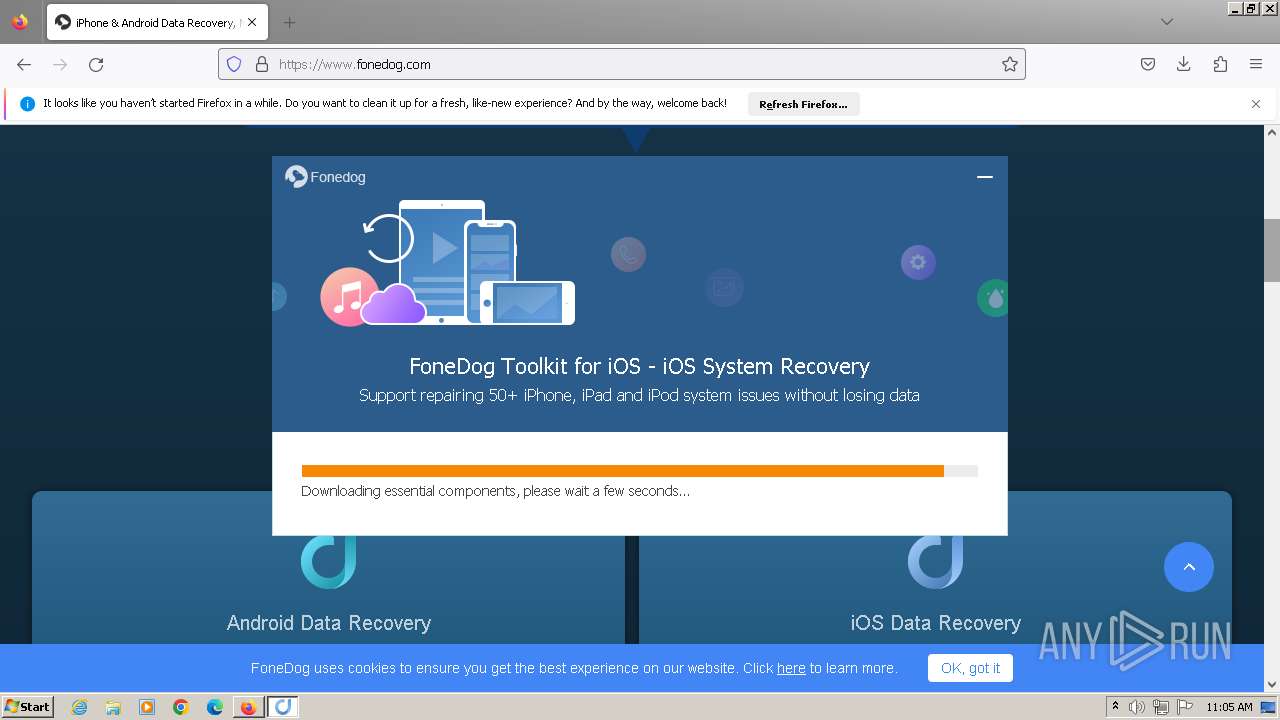Accept cookies with OK, got it
1280x720 pixels.
click(x=970, y=668)
